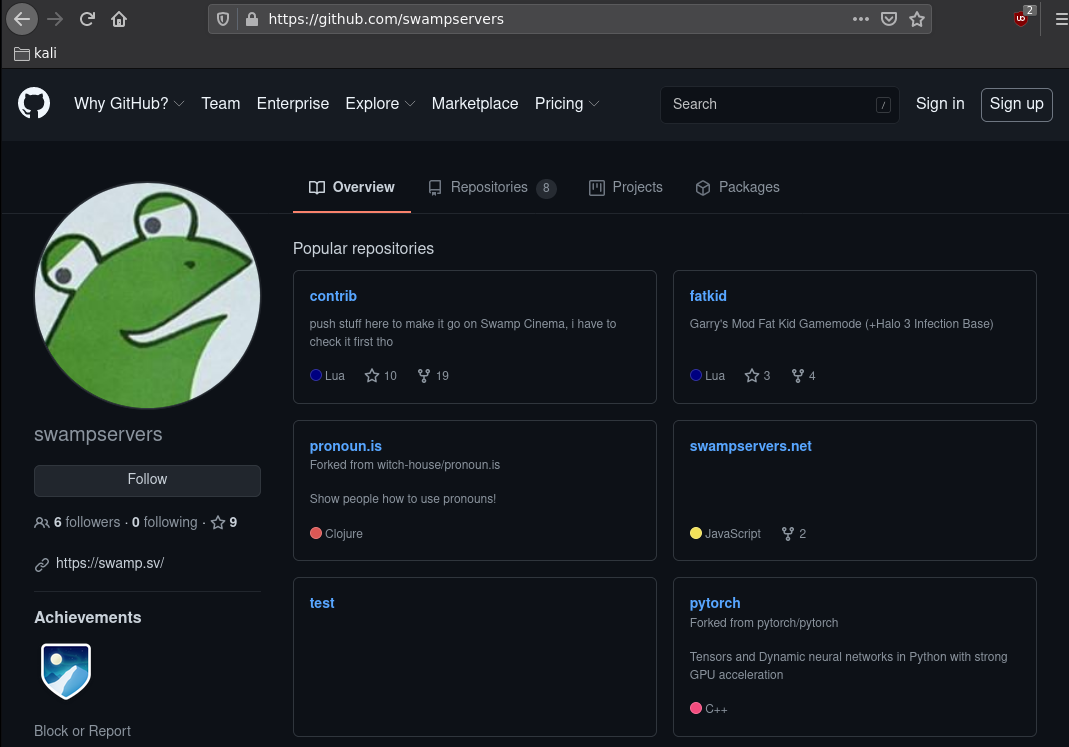Click the achievement badge icon
1069x747 pixels.
66,671
